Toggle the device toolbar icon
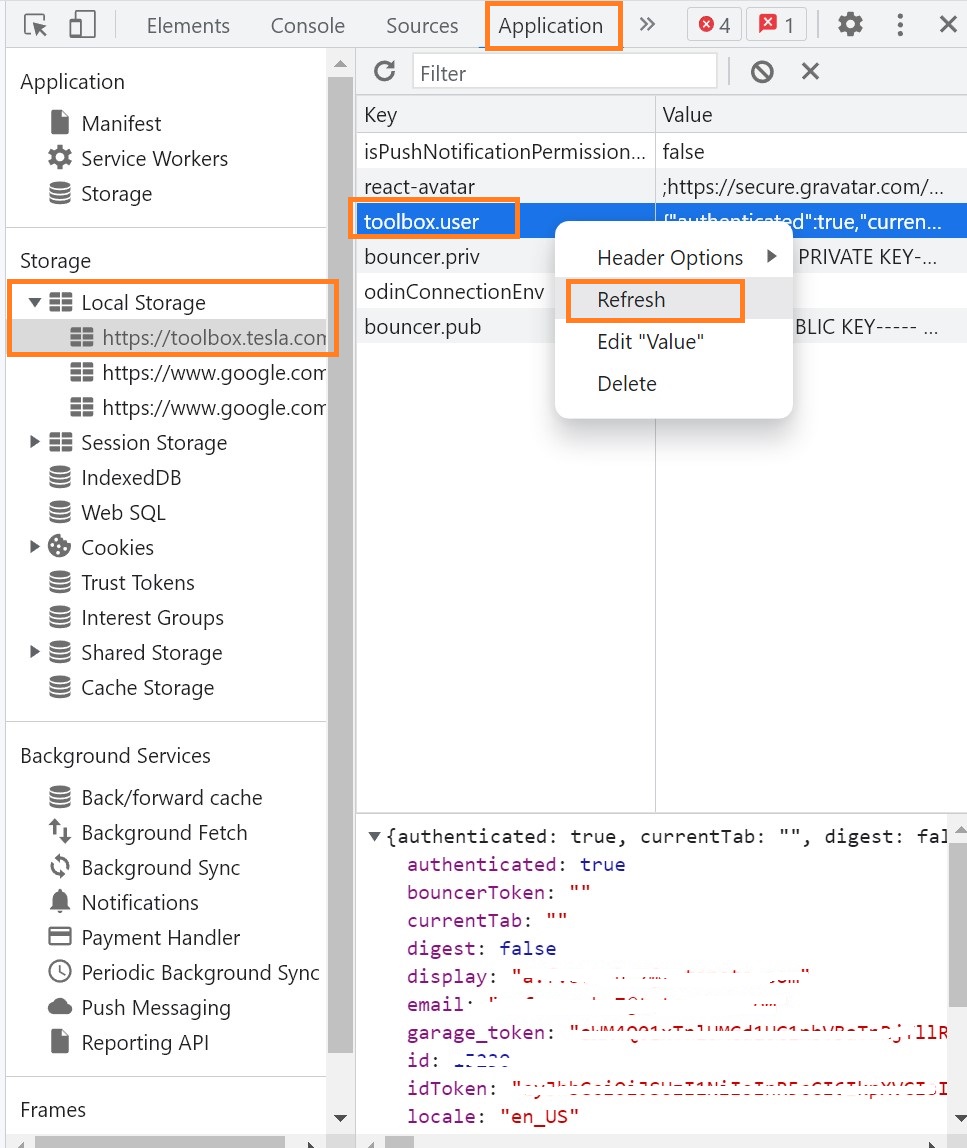Image resolution: width=967 pixels, height=1148 pixels. (81, 25)
